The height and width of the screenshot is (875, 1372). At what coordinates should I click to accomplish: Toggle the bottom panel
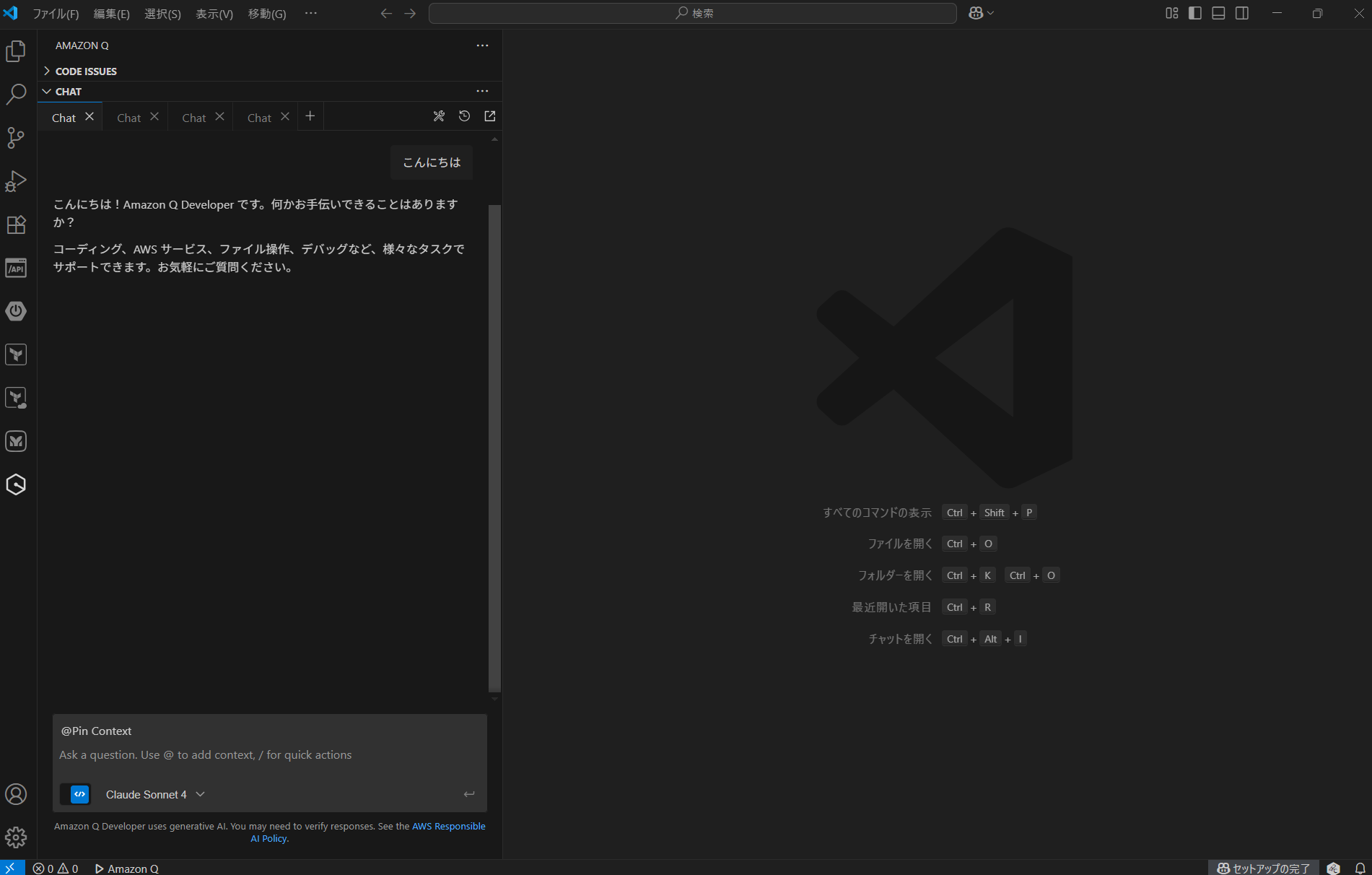[1218, 13]
